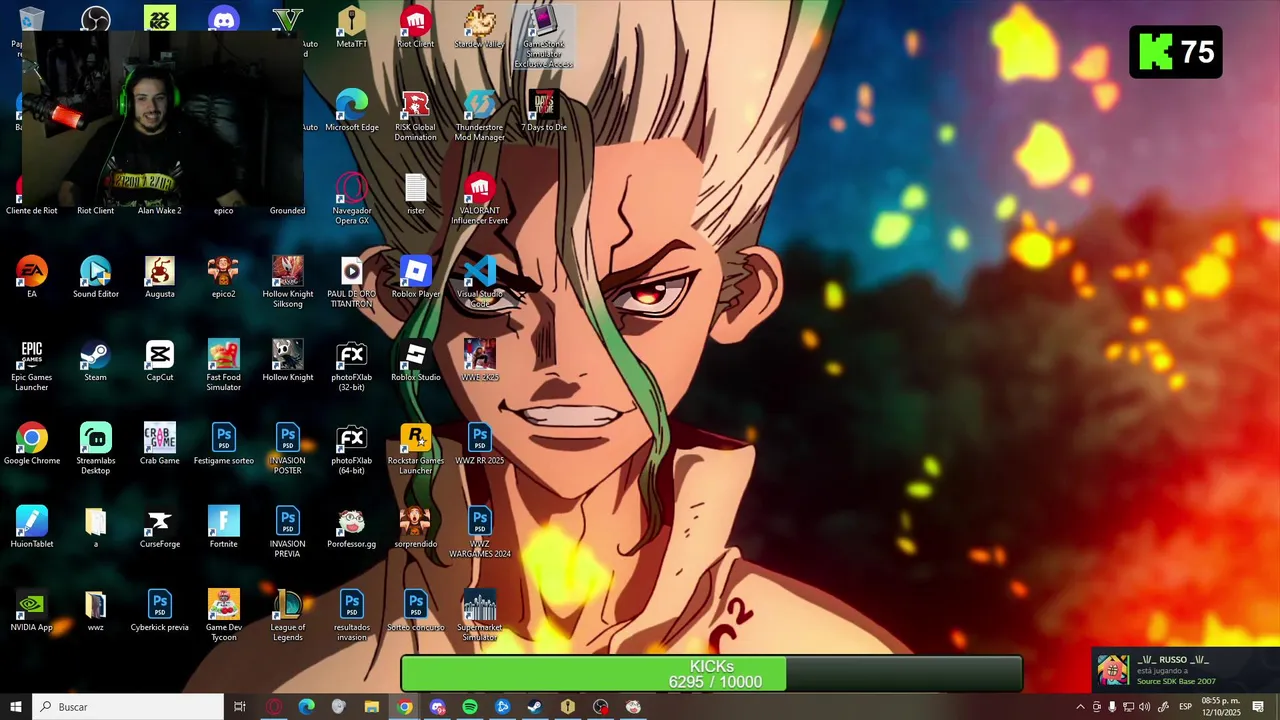The image size is (1280, 720).
Task: Open Task View from the taskbar
Action: pos(240,707)
